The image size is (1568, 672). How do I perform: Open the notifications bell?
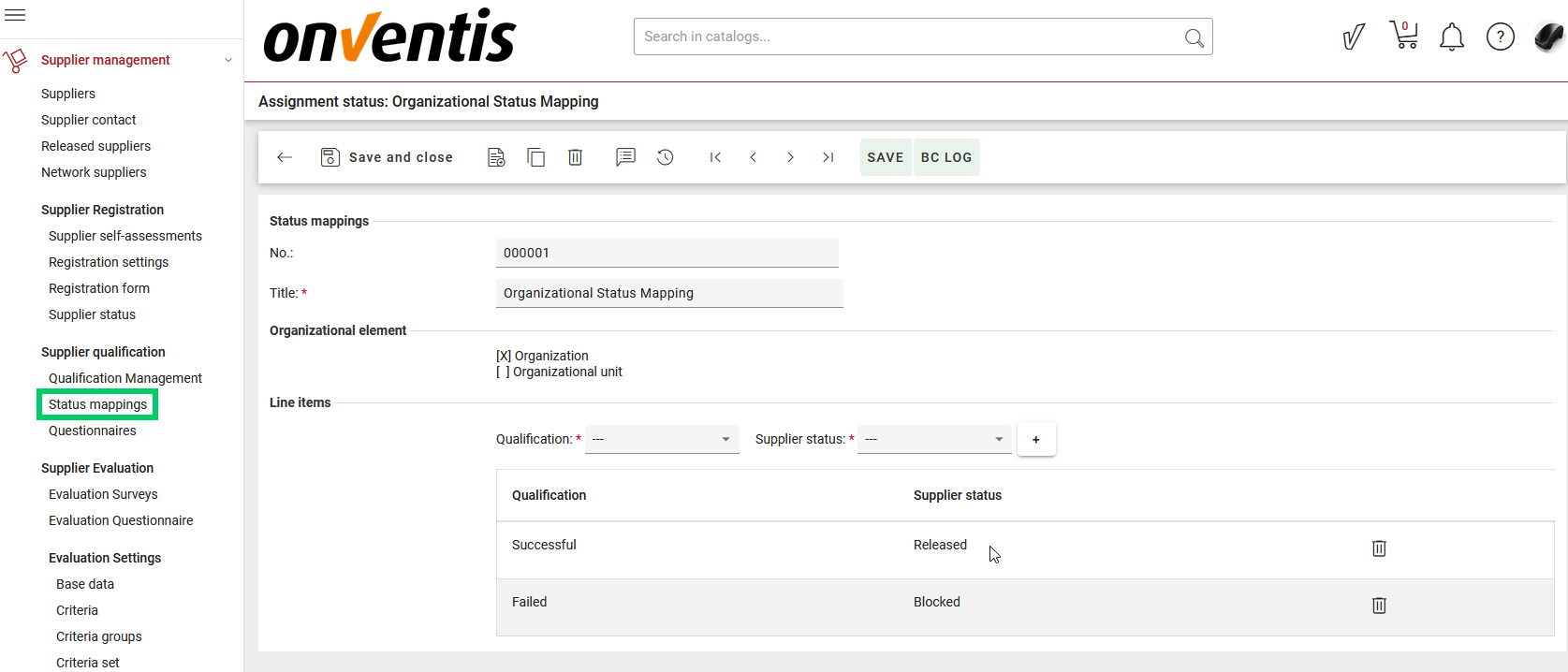[1451, 37]
